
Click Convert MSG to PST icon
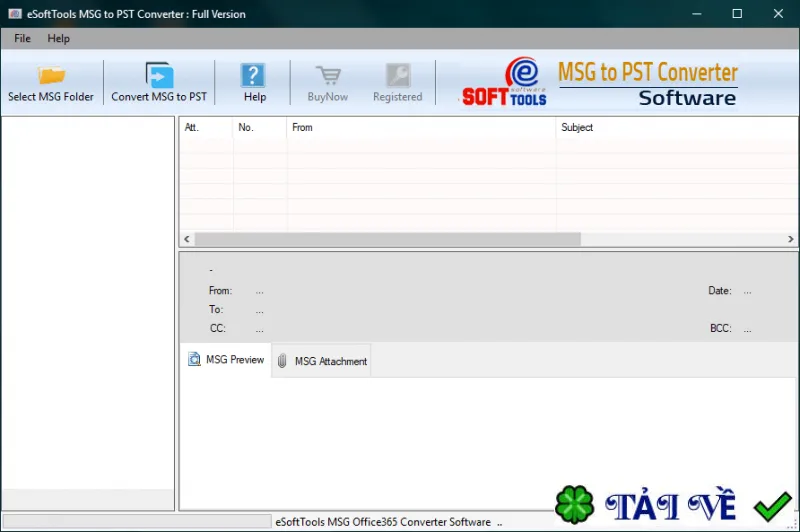click(x=159, y=75)
